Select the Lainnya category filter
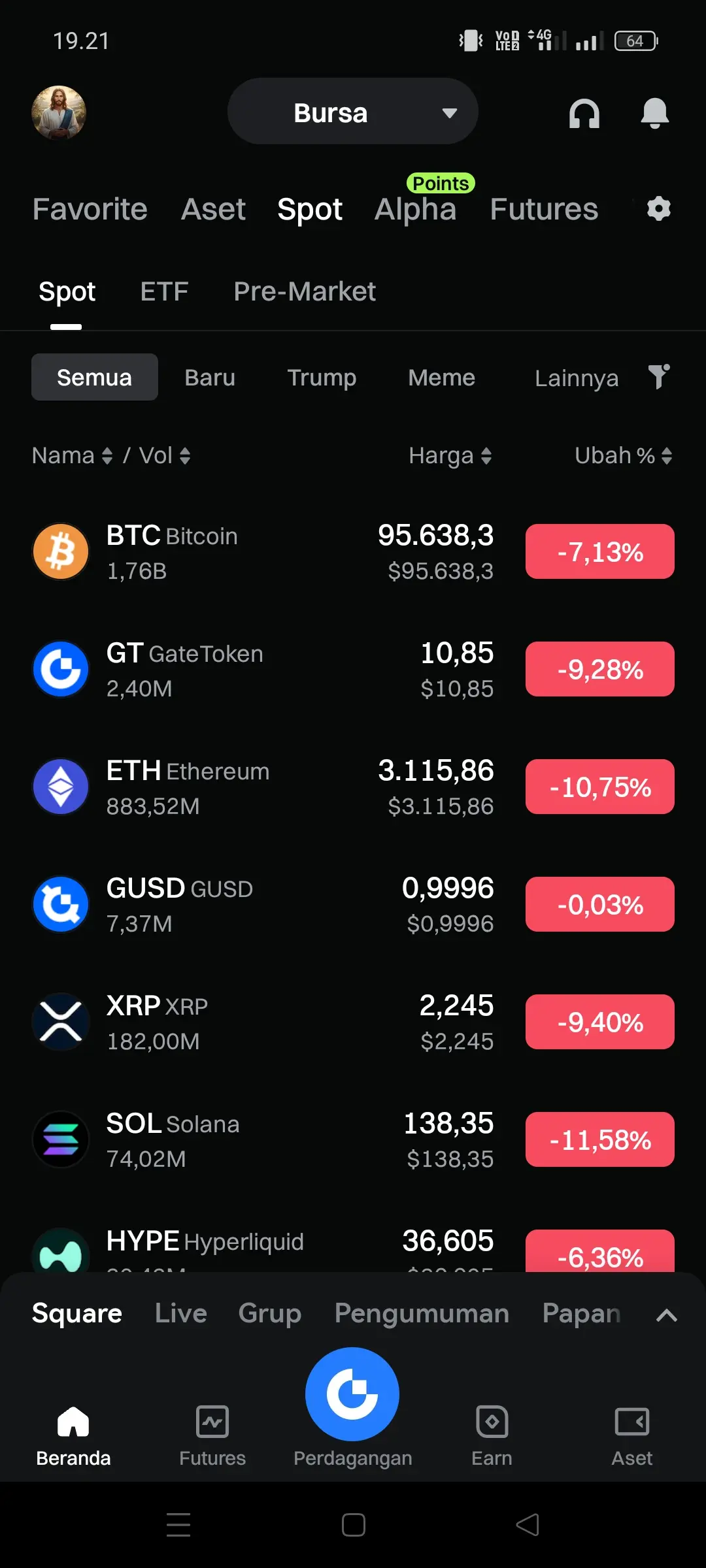This screenshot has height=1568, width=706. [577, 378]
